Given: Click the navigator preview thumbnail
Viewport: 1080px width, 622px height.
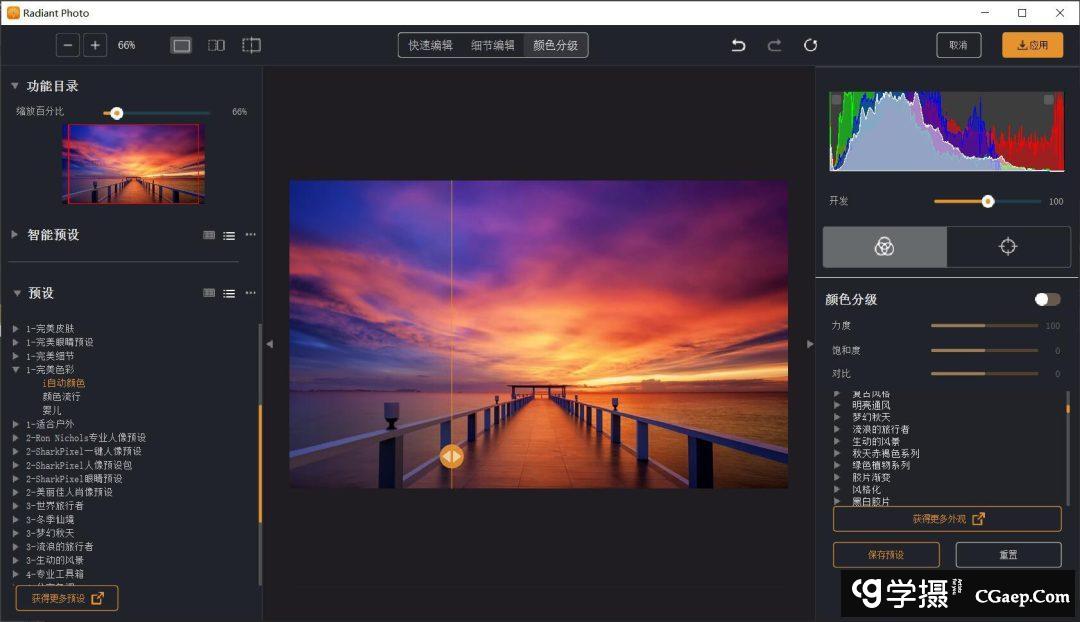Looking at the screenshot, I should 134,164.
